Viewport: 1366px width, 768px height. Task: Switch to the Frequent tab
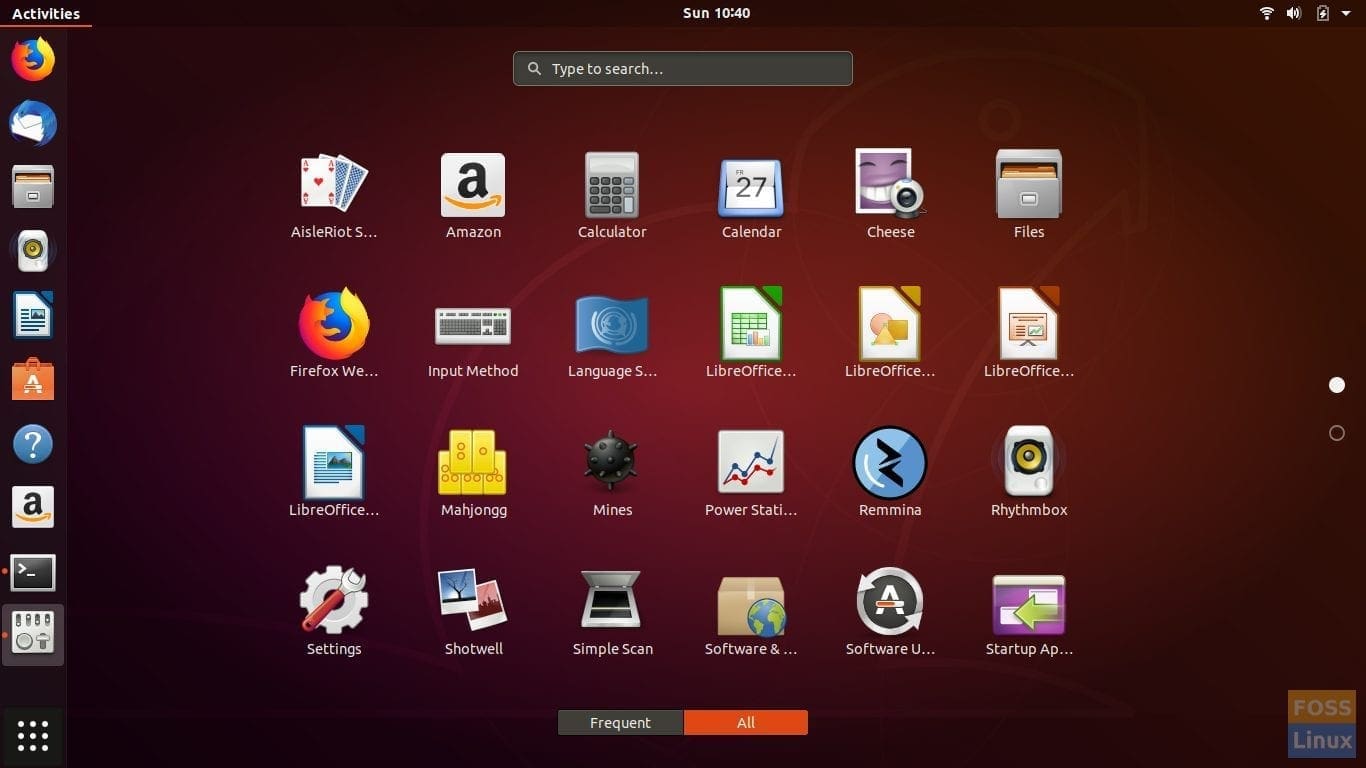[x=620, y=723]
